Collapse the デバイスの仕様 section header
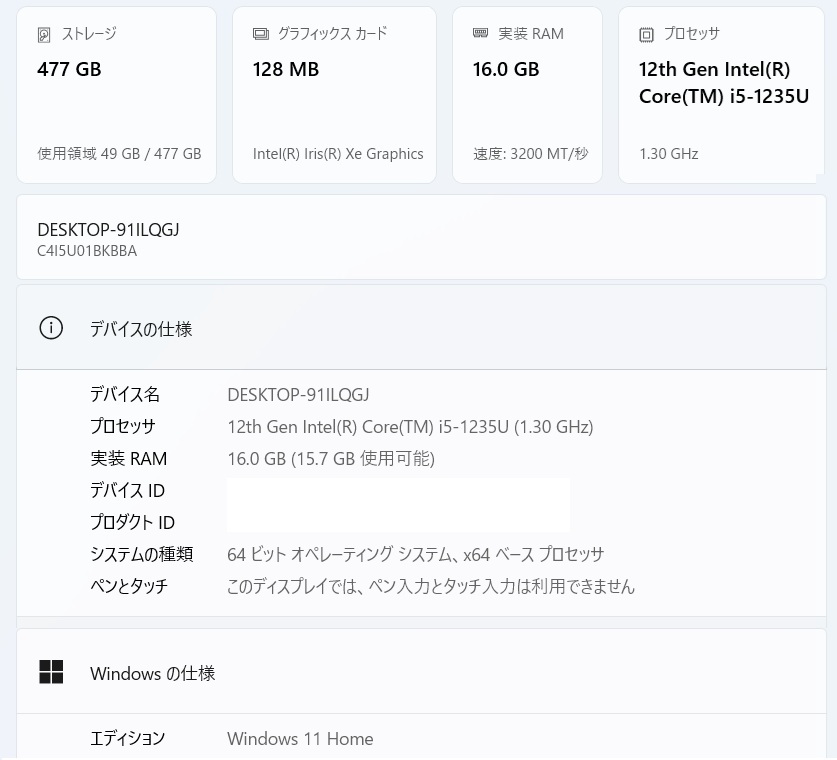Viewport: 837px width, 760px height. click(421, 327)
